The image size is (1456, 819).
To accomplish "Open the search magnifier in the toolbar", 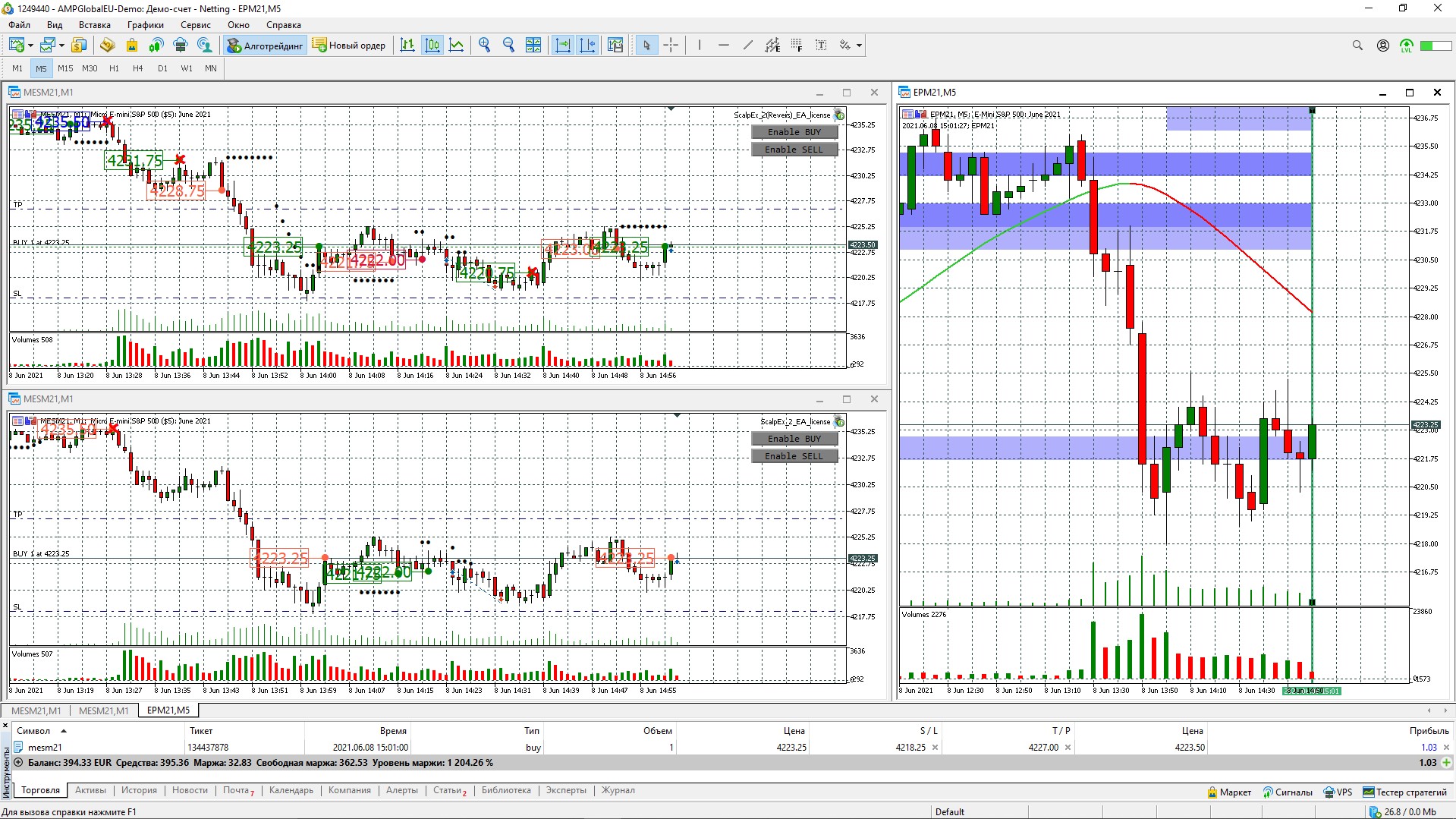I will click(x=1357, y=46).
